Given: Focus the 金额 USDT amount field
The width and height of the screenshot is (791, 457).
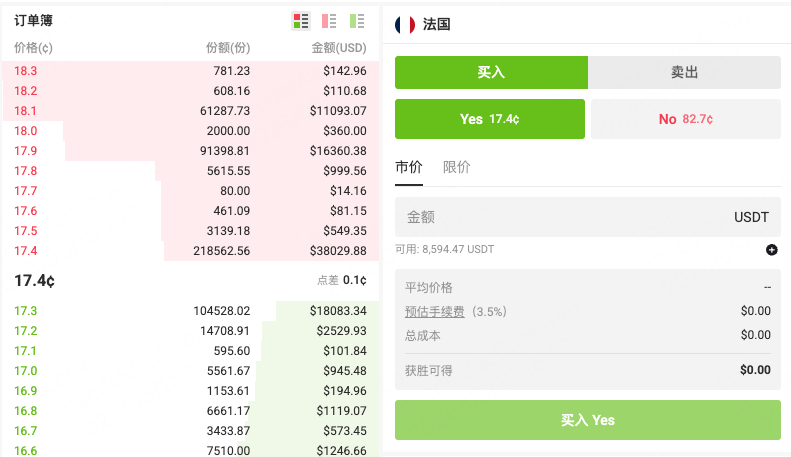Looking at the screenshot, I should [x=588, y=217].
